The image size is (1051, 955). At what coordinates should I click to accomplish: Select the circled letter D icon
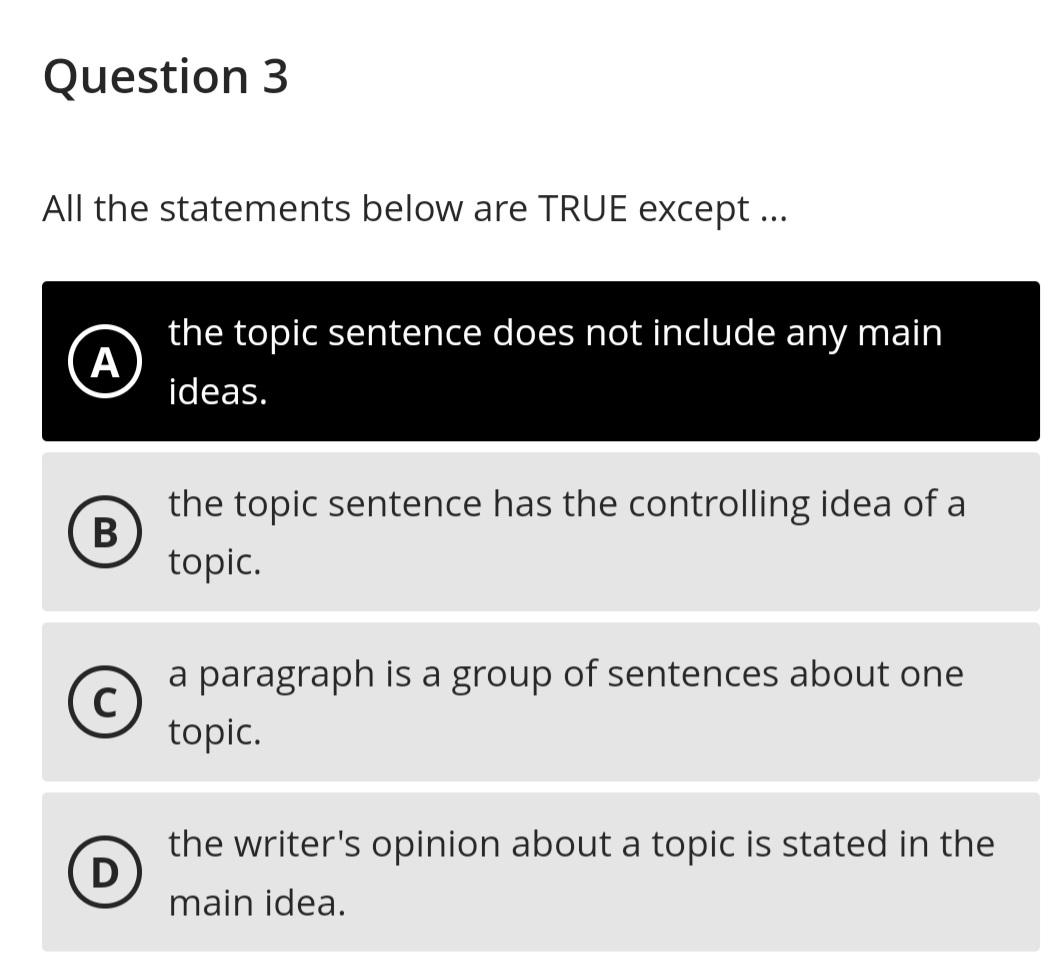click(x=105, y=873)
